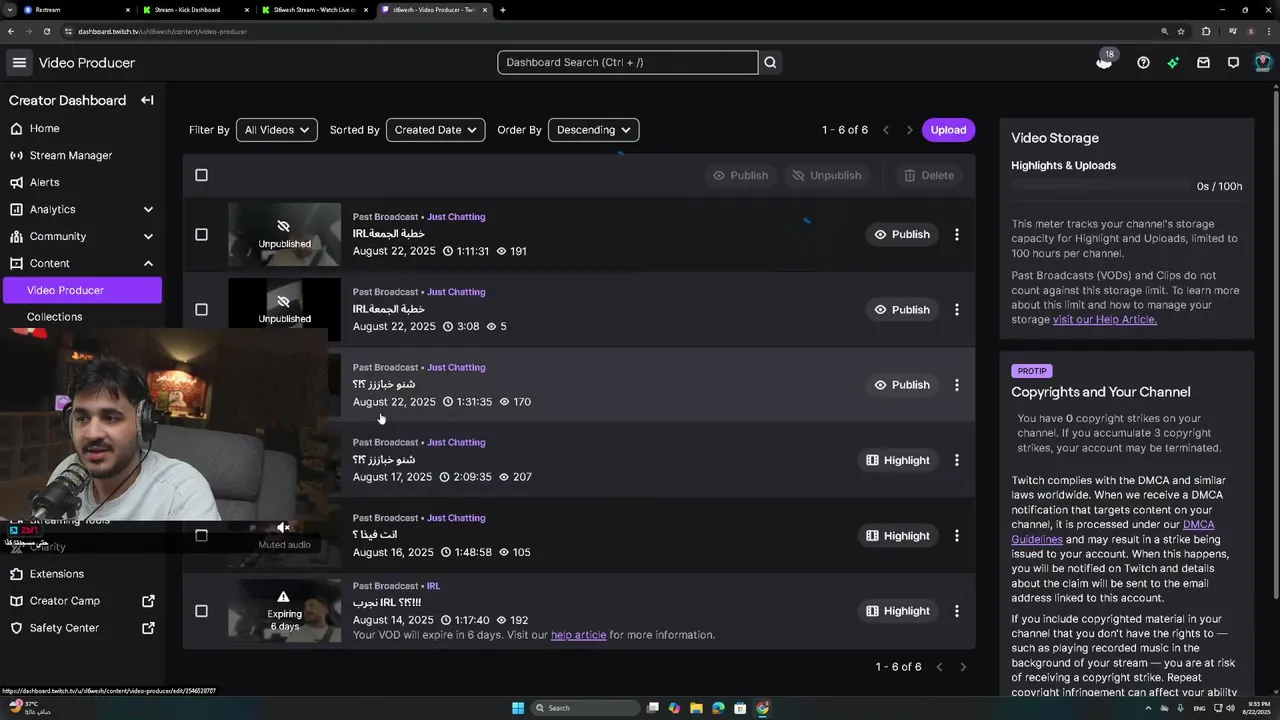Open the Created Date sort dropdown
Viewport: 1280px width, 720px height.
(x=435, y=130)
